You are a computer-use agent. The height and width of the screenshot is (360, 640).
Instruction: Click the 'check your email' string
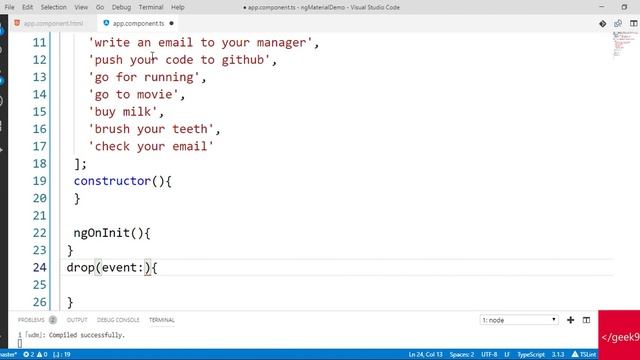(151, 146)
